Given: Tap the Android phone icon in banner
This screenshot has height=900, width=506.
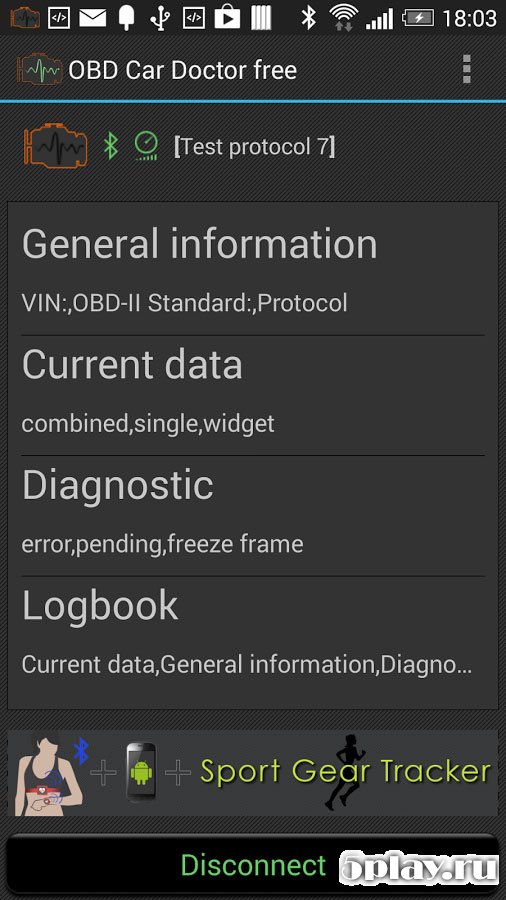Looking at the screenshot, I should (x=141, y=772).
